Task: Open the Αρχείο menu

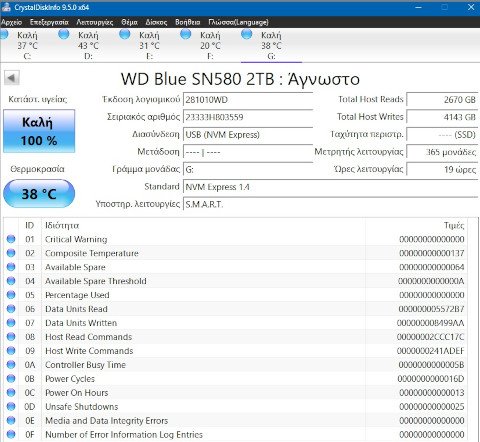Action: pos(12,22)
